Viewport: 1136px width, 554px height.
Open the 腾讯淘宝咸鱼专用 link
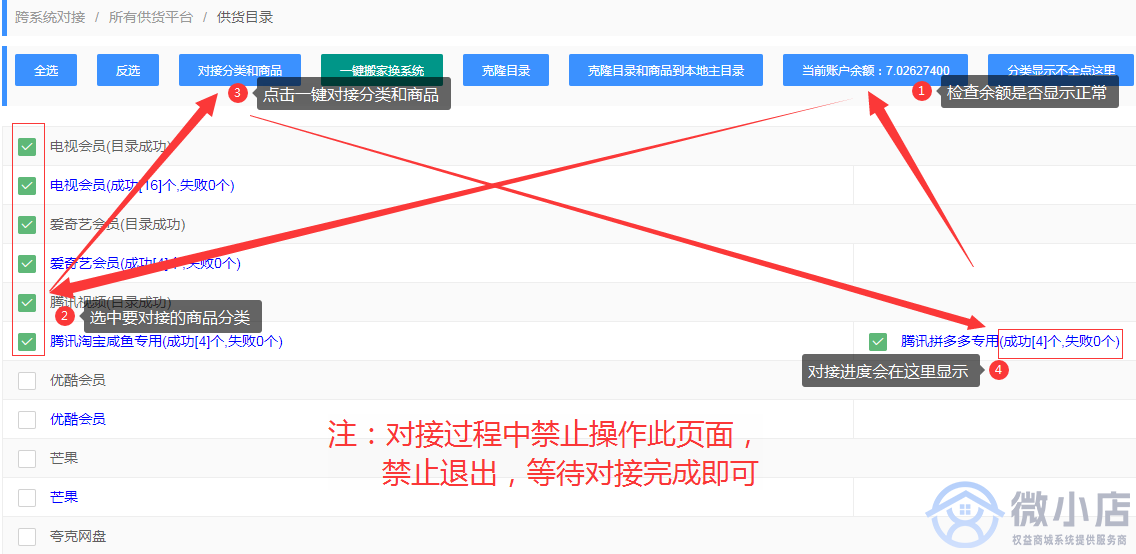click(166, 341)
